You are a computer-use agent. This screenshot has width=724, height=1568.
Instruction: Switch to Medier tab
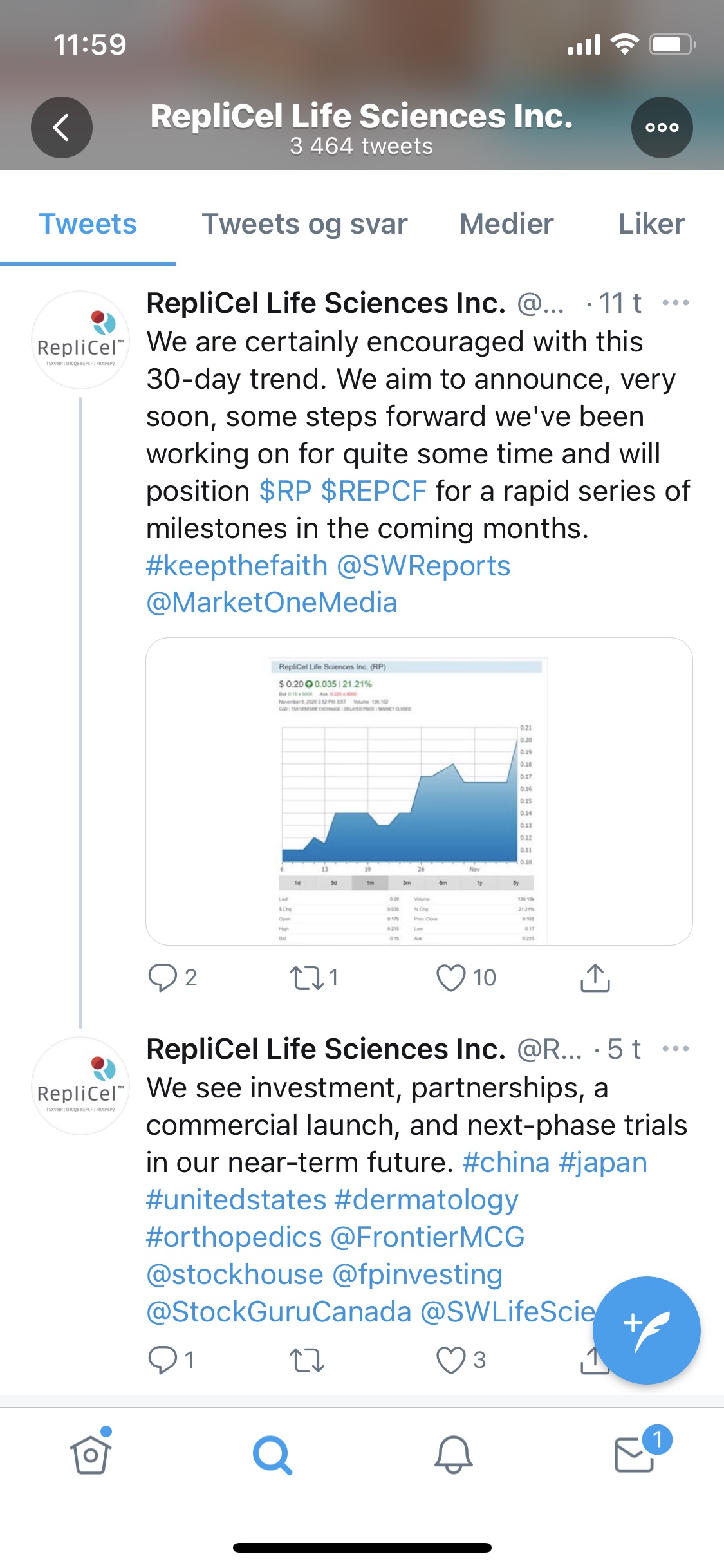(506, 224)
